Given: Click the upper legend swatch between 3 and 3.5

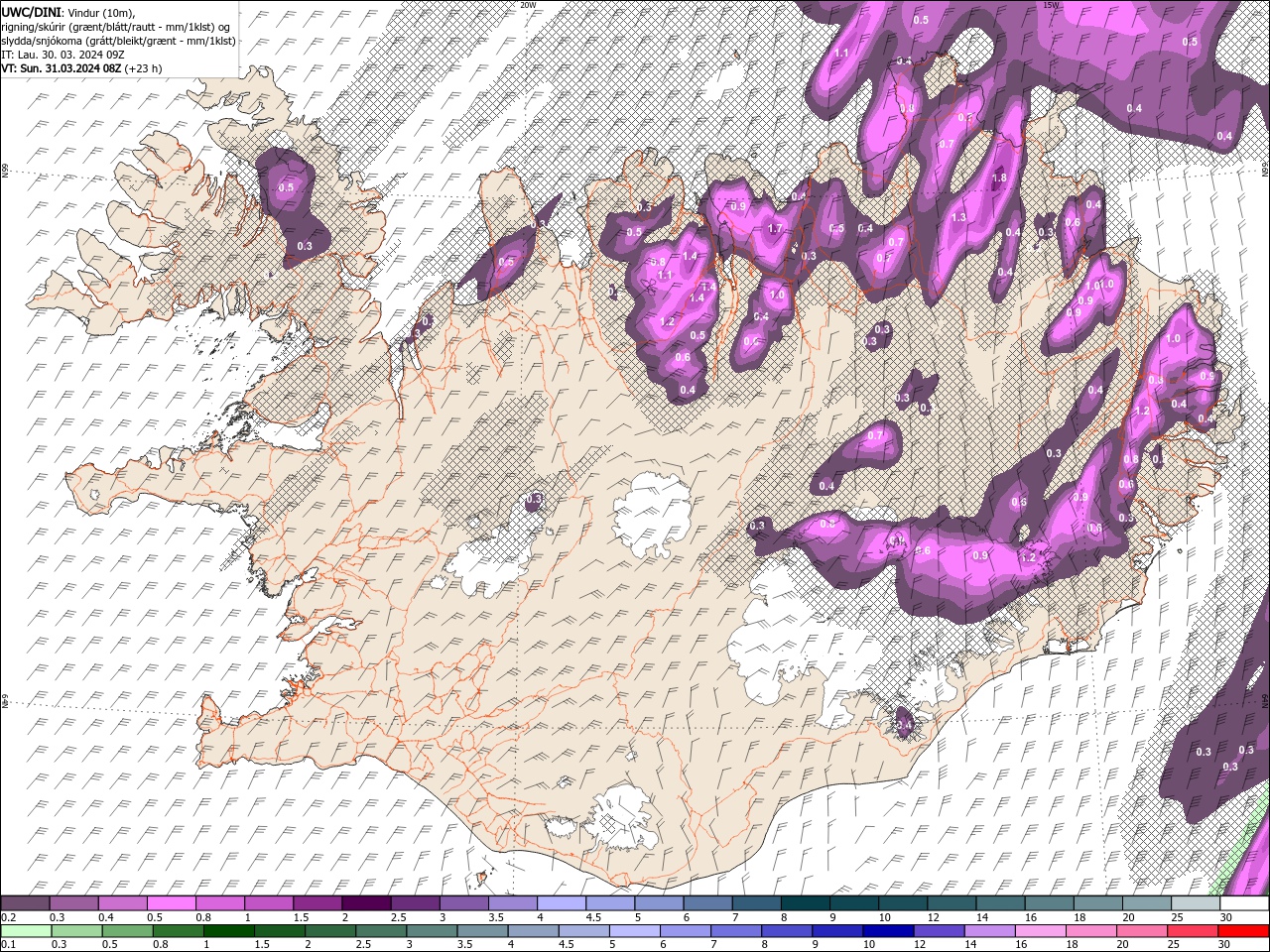Looking at the screenshot, I should pos(463,903).
